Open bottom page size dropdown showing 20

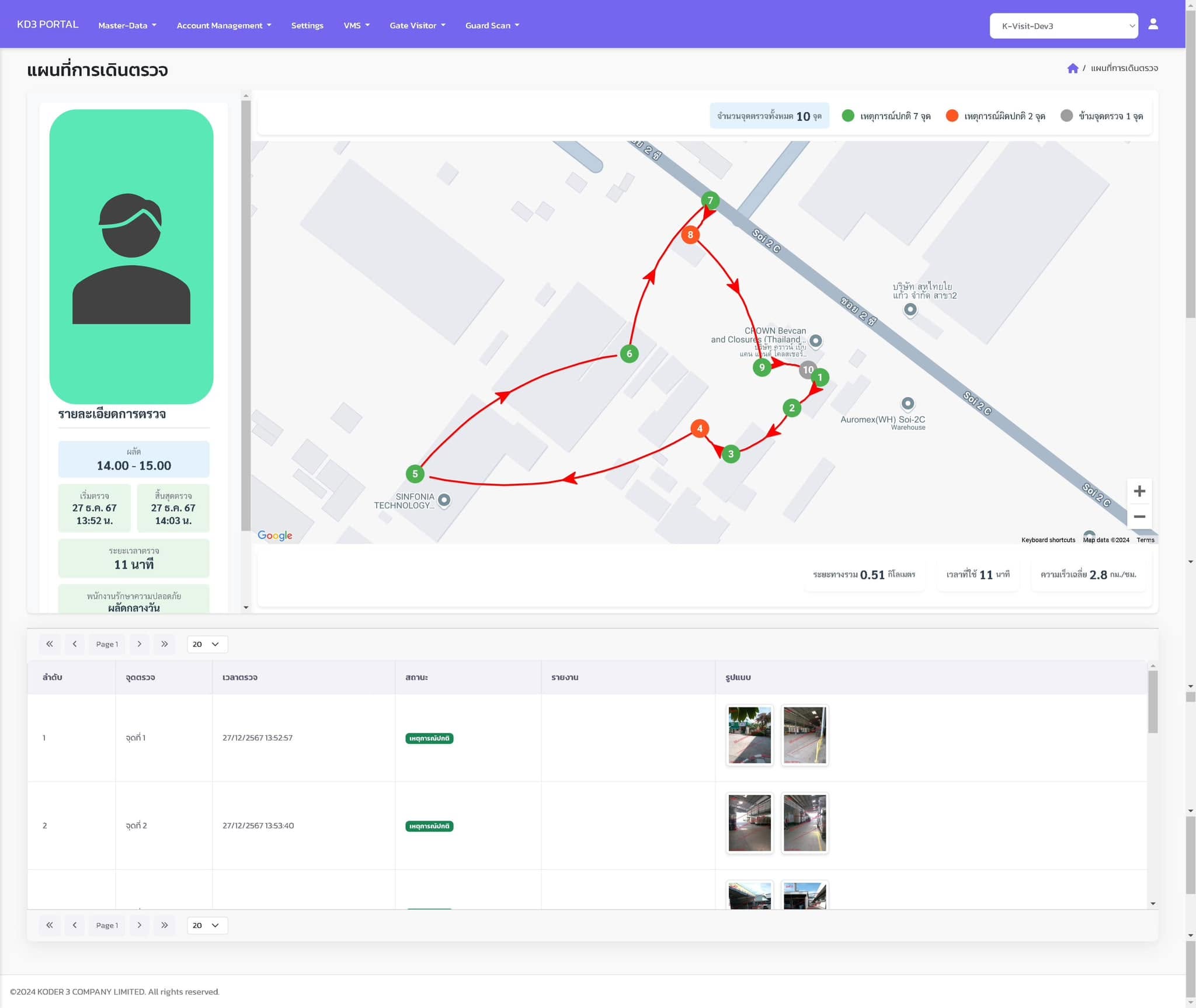coord(207,925)
